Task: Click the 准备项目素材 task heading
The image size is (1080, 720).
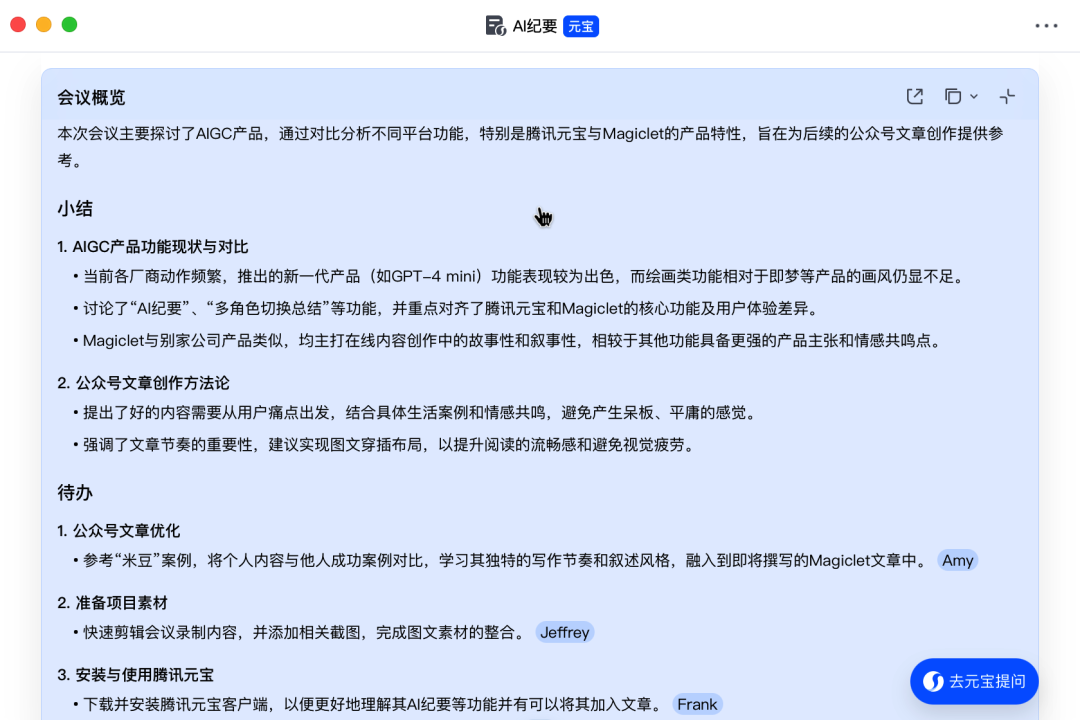Action: pyautogui.click(x=120, y=603)
